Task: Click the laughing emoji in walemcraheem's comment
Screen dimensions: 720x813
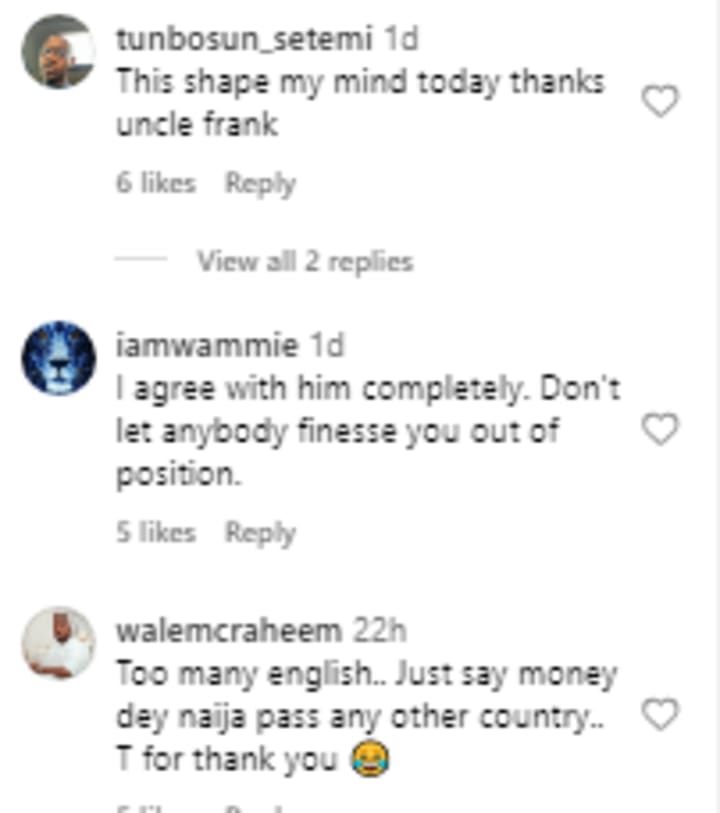Action: tap(370, 759)
